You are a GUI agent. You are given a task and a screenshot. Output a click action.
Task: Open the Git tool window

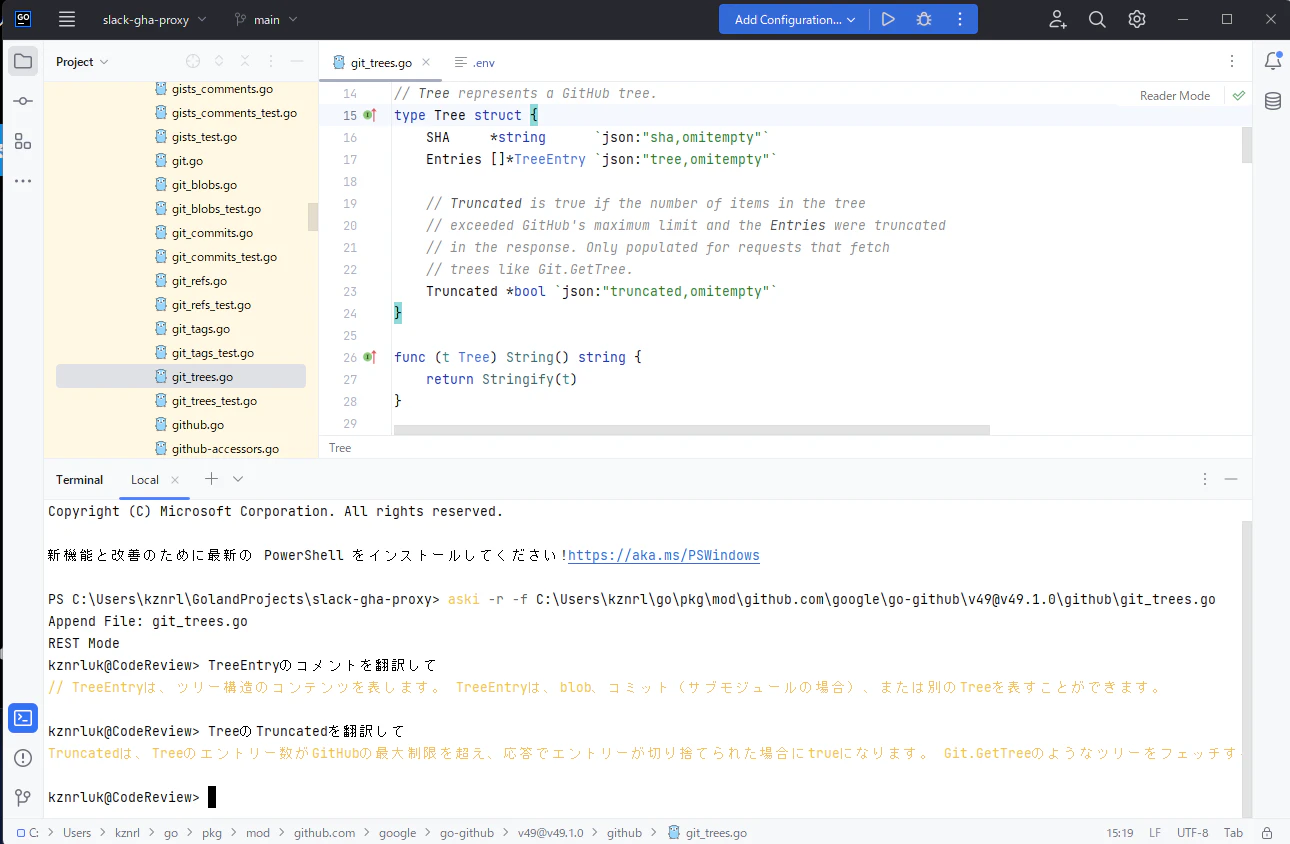click(x=23, y=797)
